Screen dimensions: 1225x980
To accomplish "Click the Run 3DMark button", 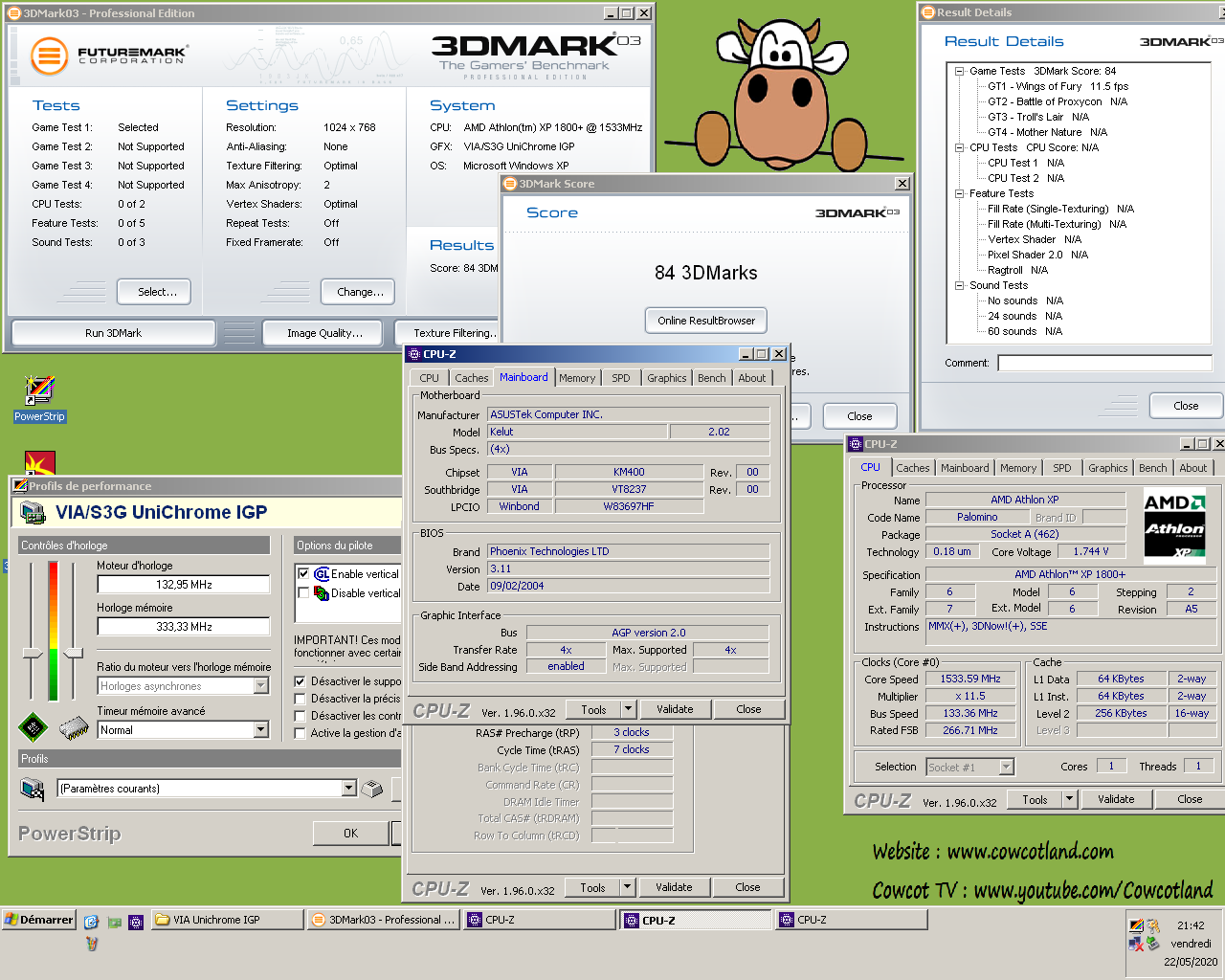I will pos(113,333).
